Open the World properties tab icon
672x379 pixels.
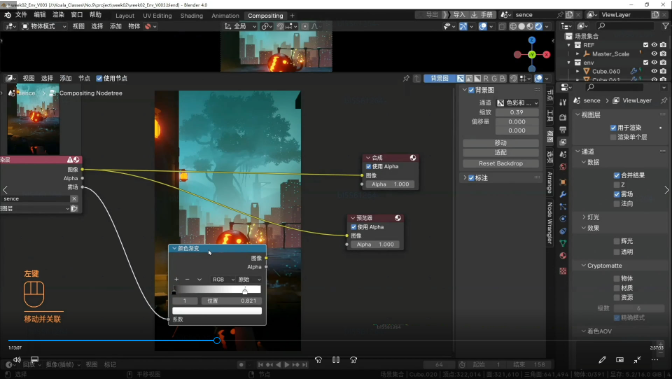click(563, 166)
